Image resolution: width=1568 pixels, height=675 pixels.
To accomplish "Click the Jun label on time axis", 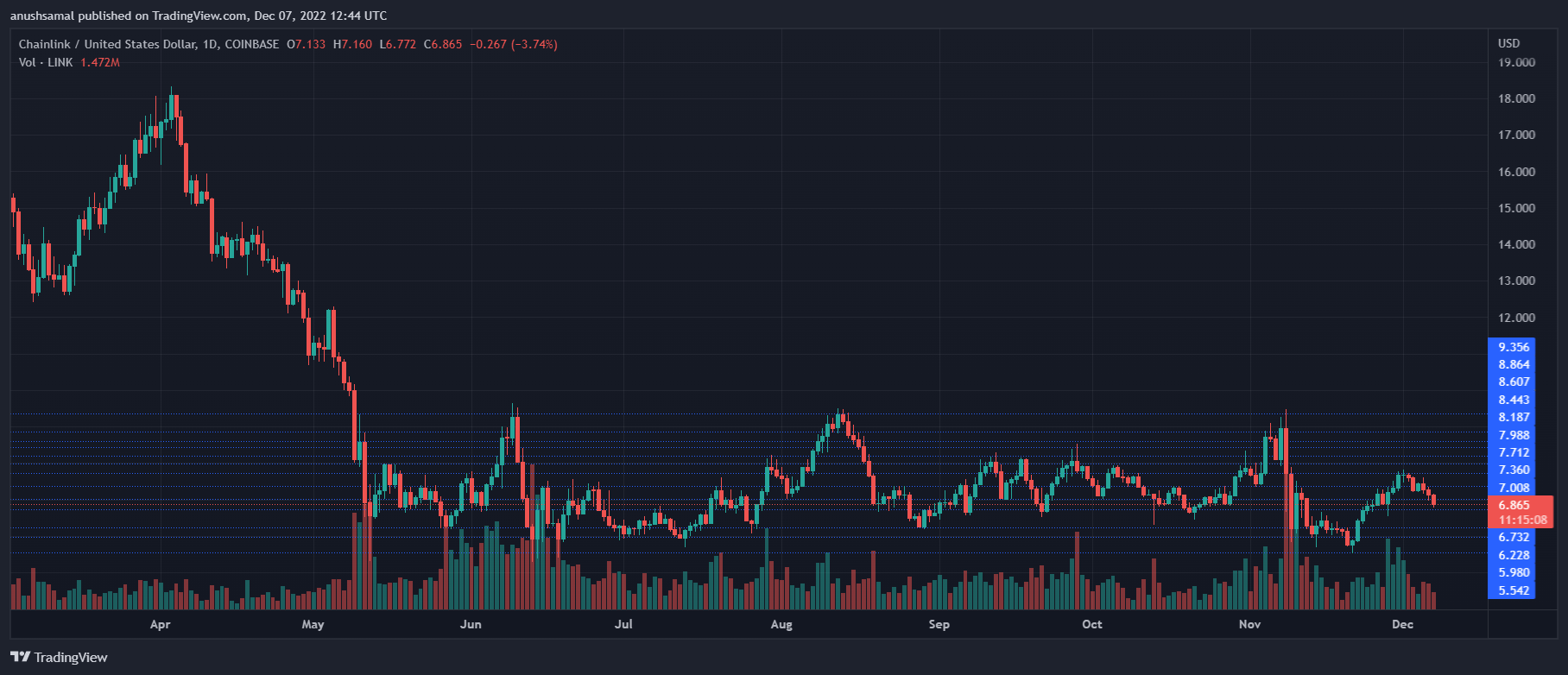I will pyautogui.click(x=471, y=624).
